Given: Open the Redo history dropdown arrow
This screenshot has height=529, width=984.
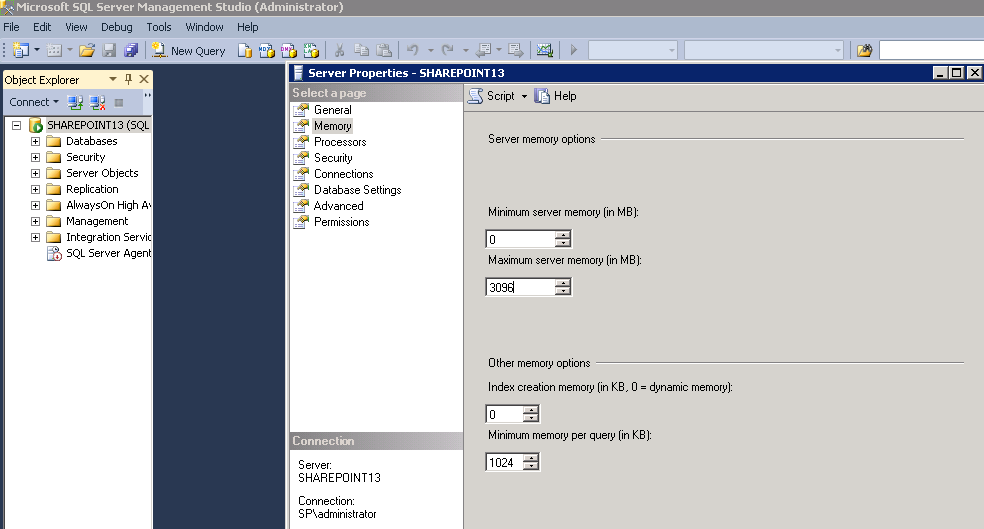Looking at the screenshot, I should point(465,50).
